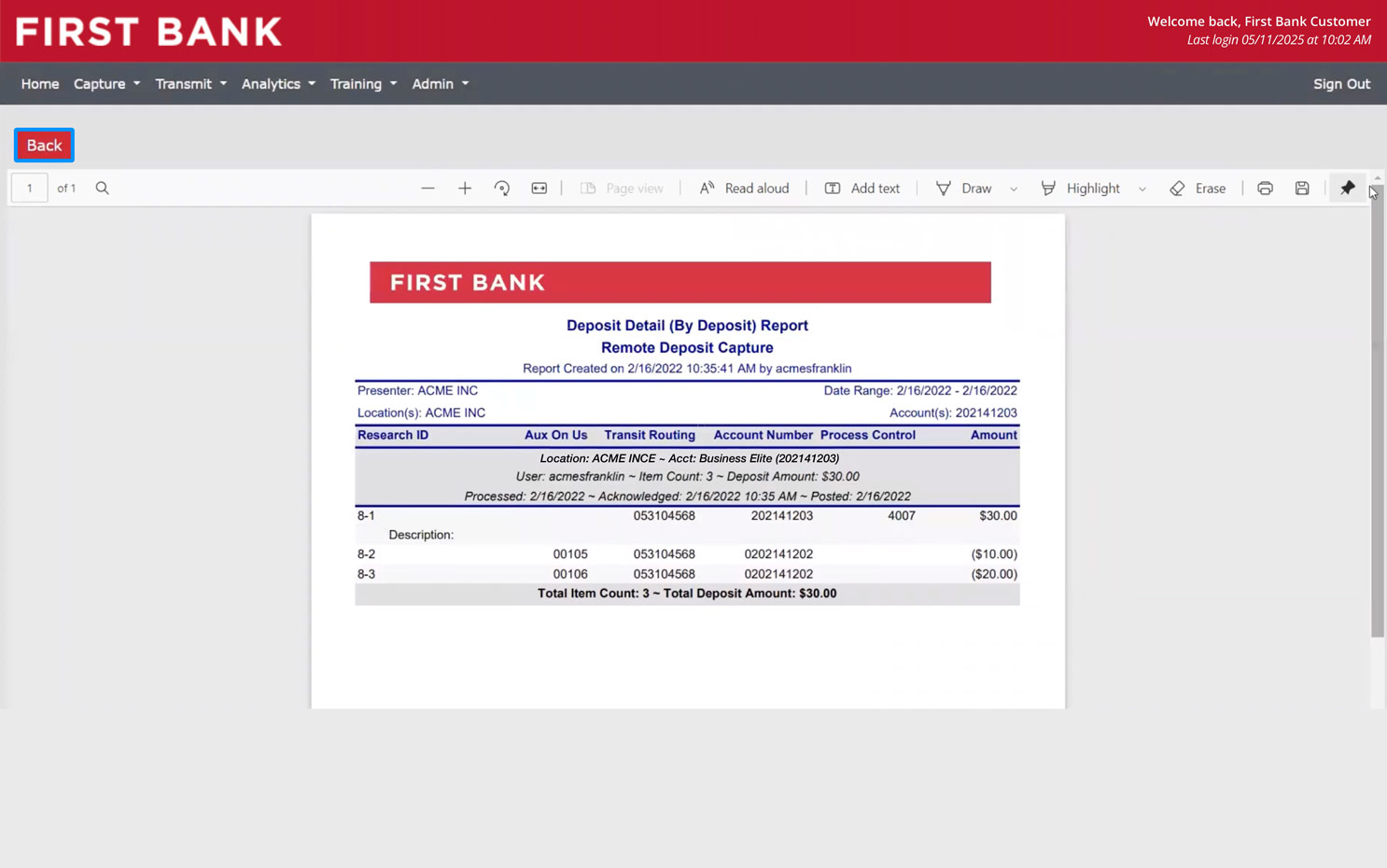Start Read aloud for the report
Screen dimensions: 1387x868
point(744,189)
